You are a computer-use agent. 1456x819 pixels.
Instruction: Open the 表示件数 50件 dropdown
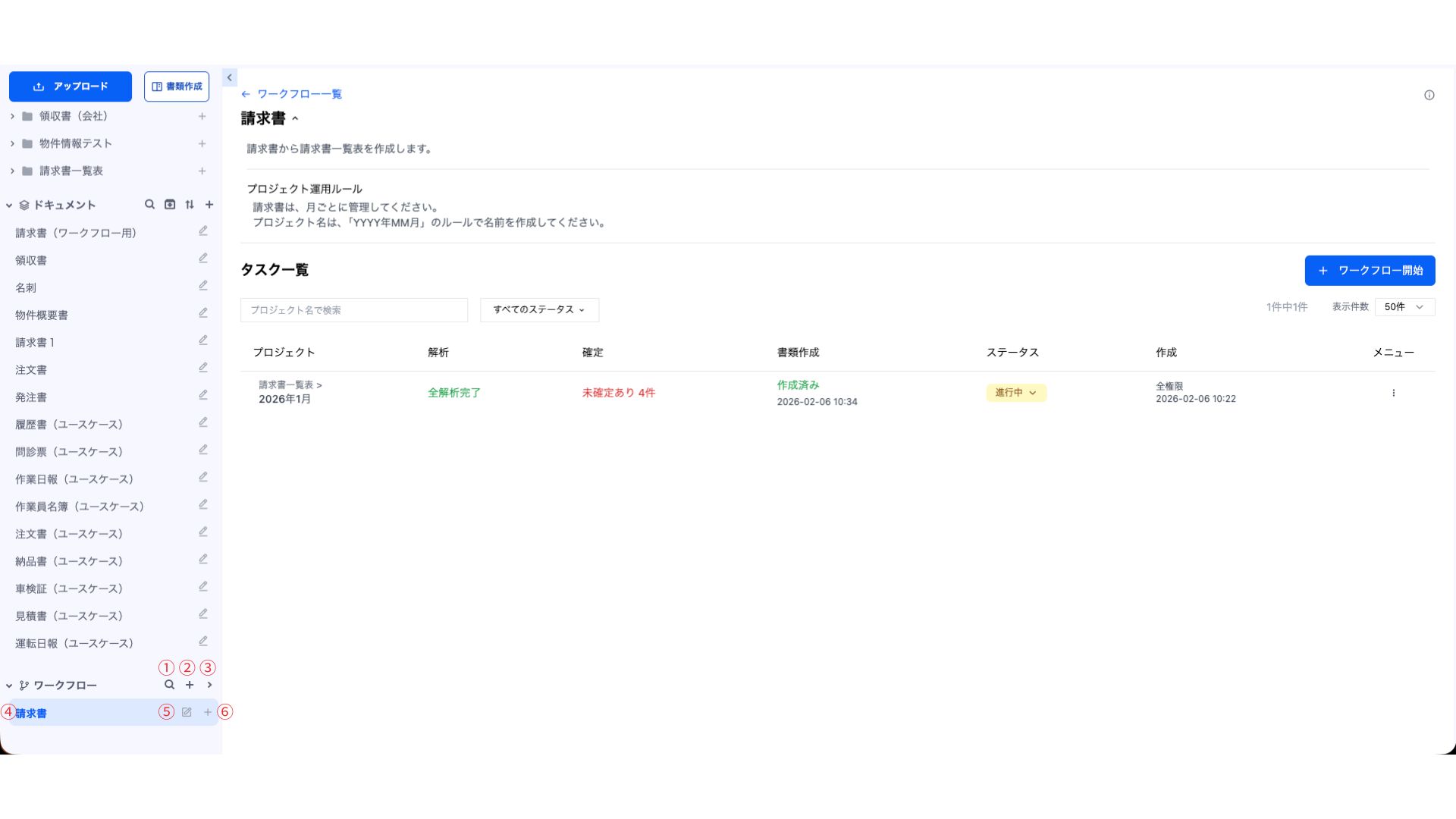tap(1404, 307)
